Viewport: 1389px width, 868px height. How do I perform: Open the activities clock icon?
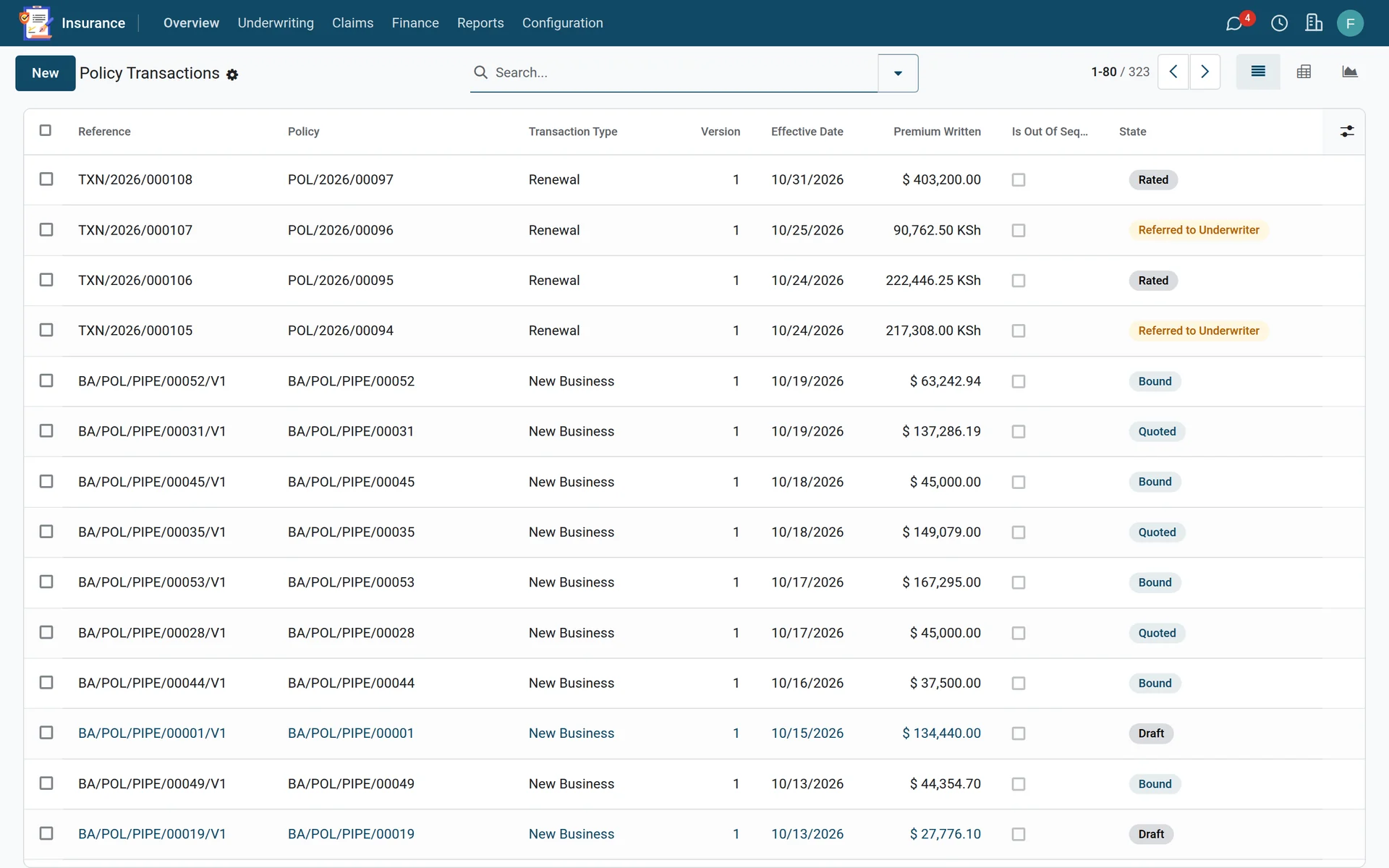pos(1279,23)
